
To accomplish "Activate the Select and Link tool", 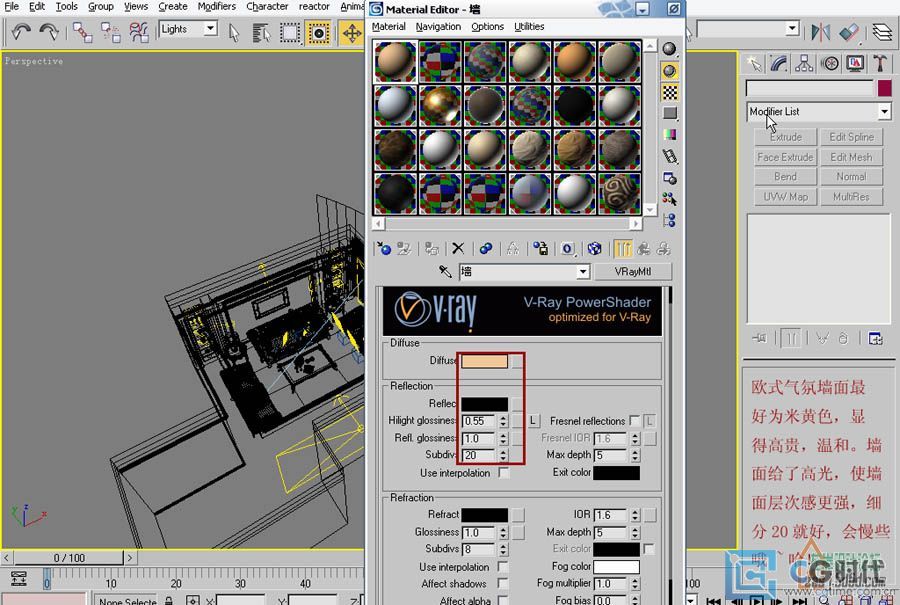I will (x=82, y=32).
